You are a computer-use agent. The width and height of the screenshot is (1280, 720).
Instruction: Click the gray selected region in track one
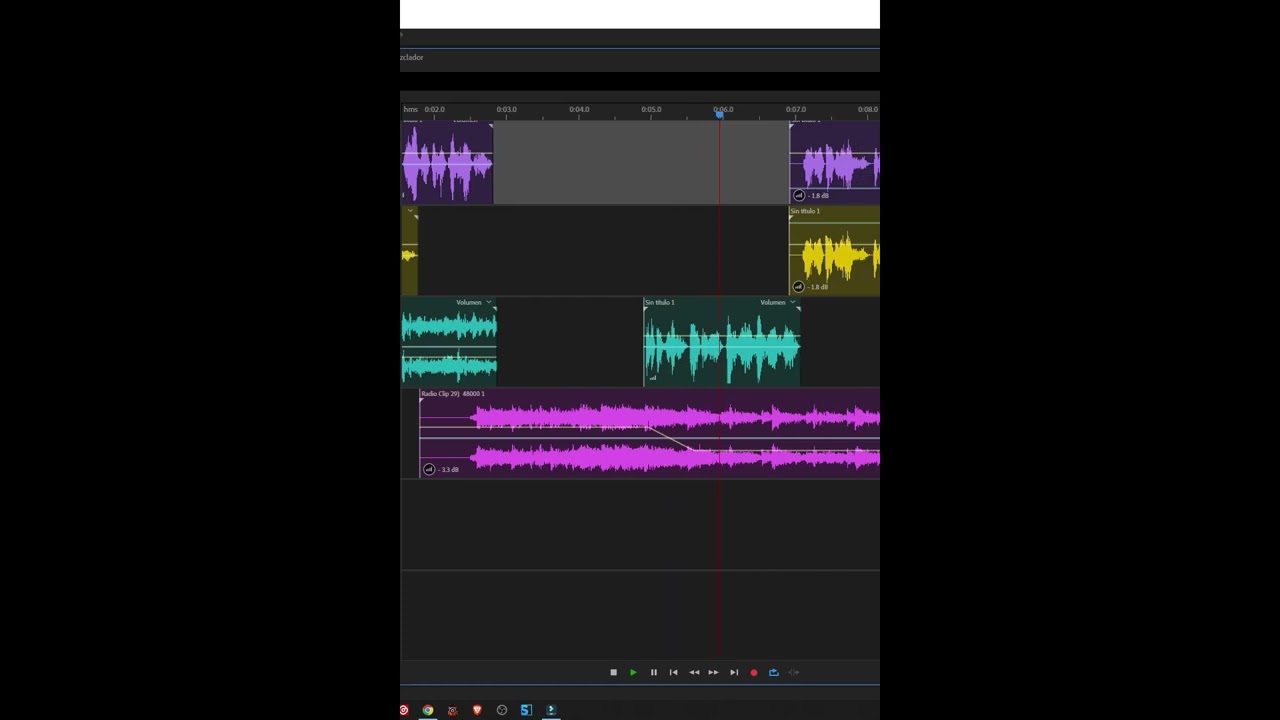click(641, 163)
